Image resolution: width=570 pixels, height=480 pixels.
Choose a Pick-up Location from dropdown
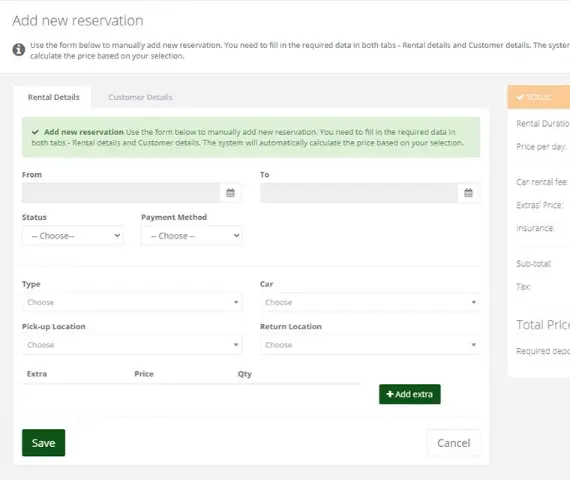pos(132,345)
